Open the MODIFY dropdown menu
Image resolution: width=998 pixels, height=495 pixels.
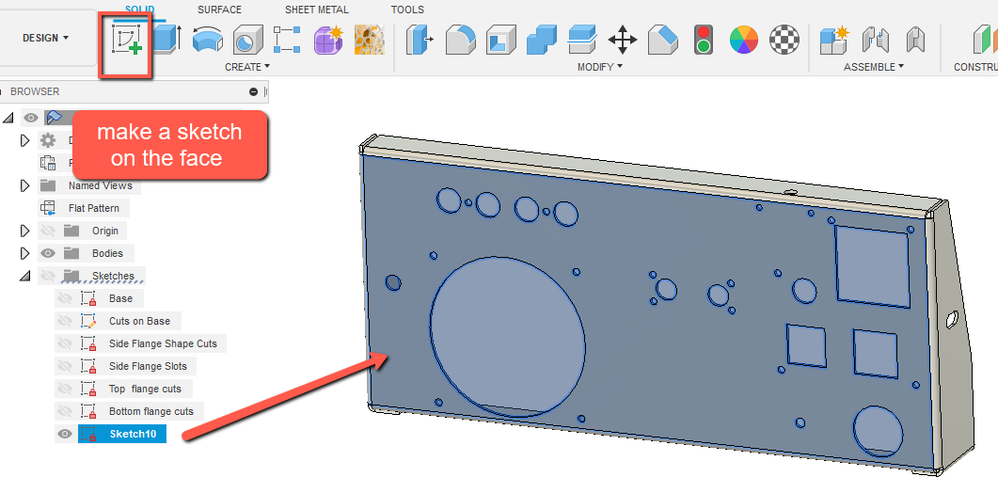point(600,67)
